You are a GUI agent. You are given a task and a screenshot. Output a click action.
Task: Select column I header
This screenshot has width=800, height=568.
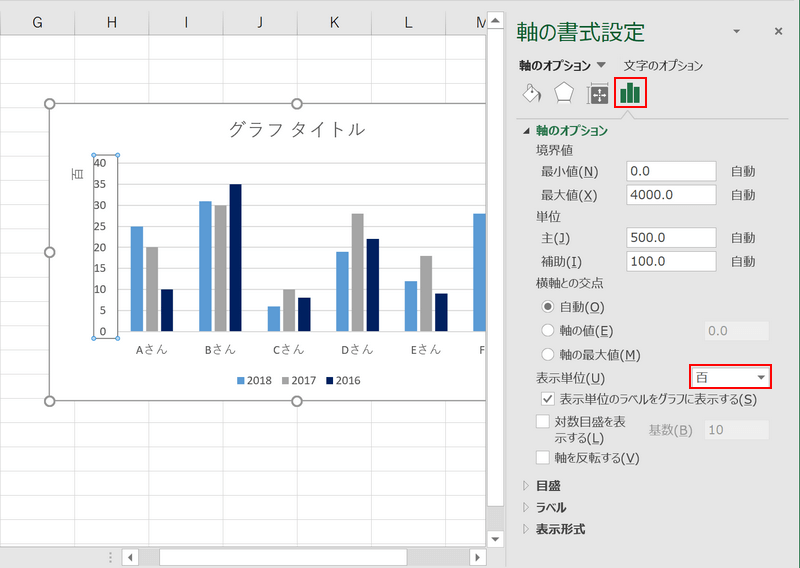(x=186, y=22)
